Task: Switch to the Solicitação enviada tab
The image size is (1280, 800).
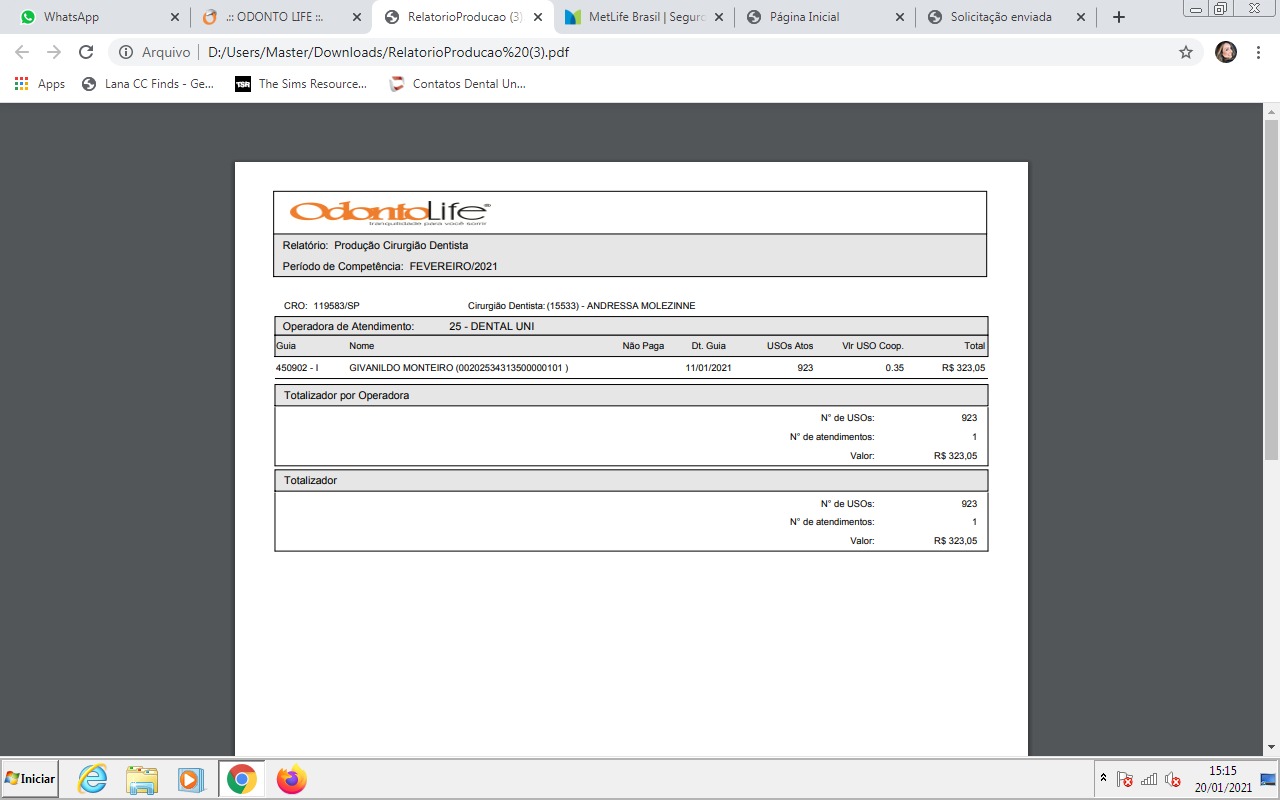Action: pyautogui.click(x=1005, y=17)
